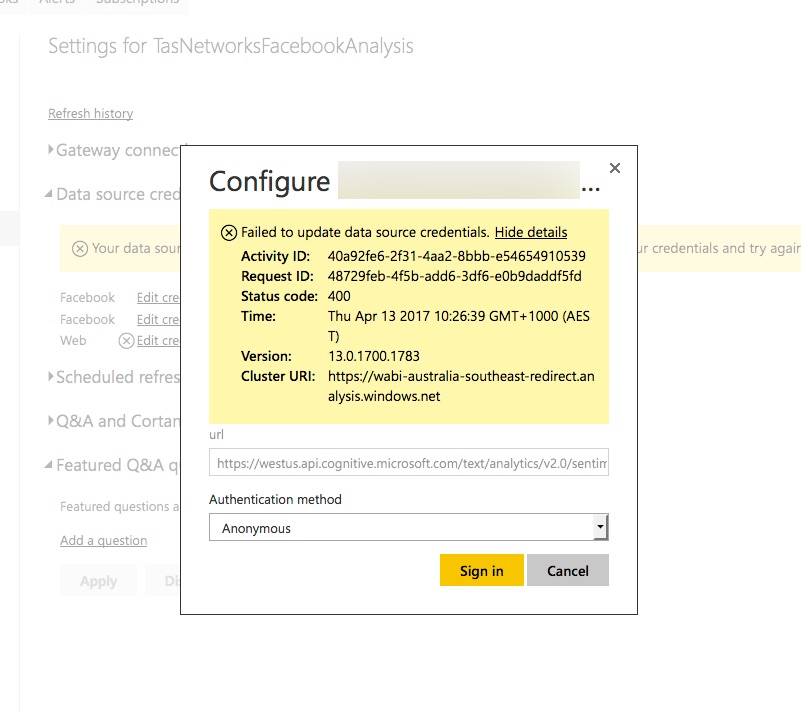Click the error icon in data source banner
The height and width of the screenshot is (712, 801).
click(80, 249)
